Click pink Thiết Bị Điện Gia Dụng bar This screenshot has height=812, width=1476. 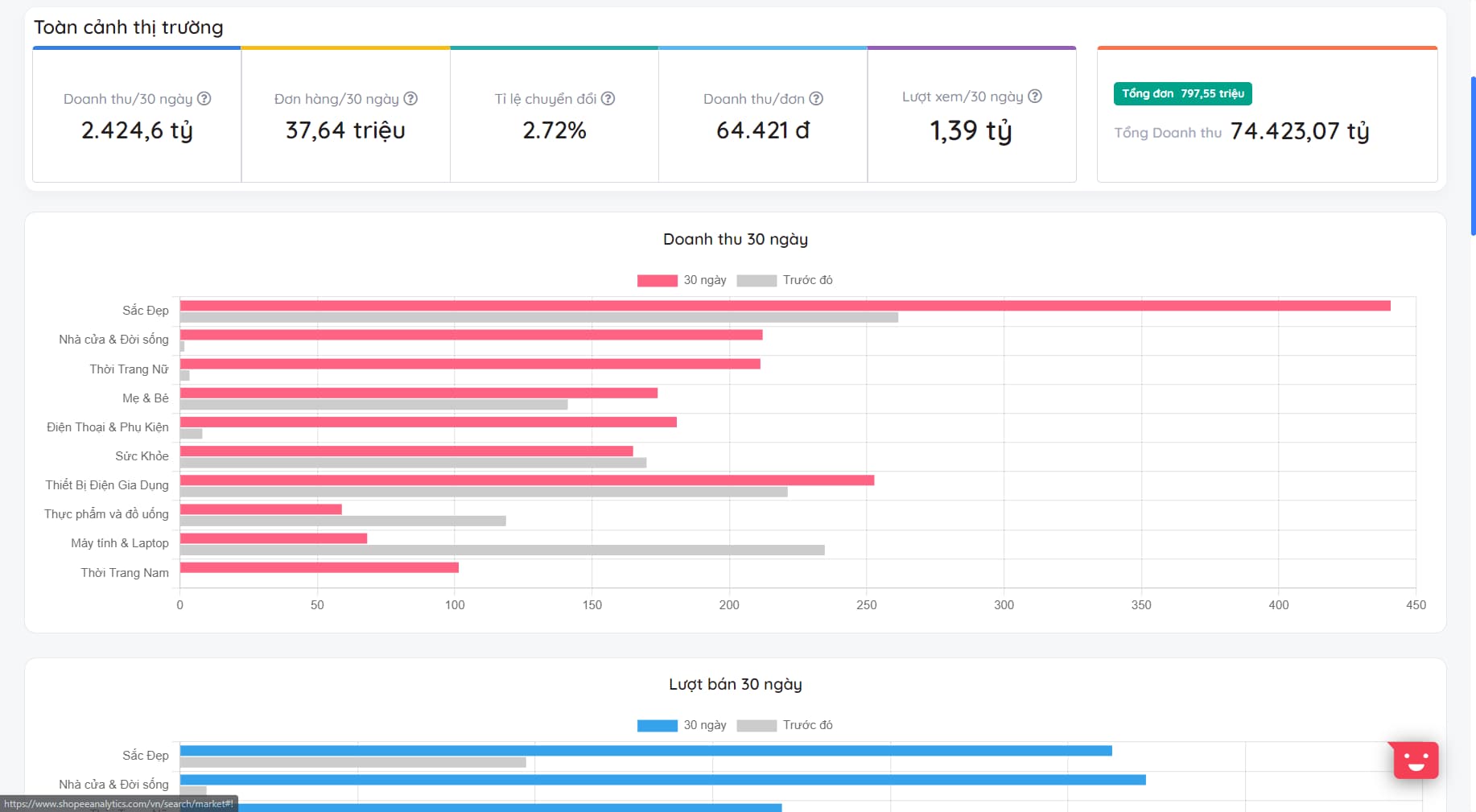pos(526,480)
